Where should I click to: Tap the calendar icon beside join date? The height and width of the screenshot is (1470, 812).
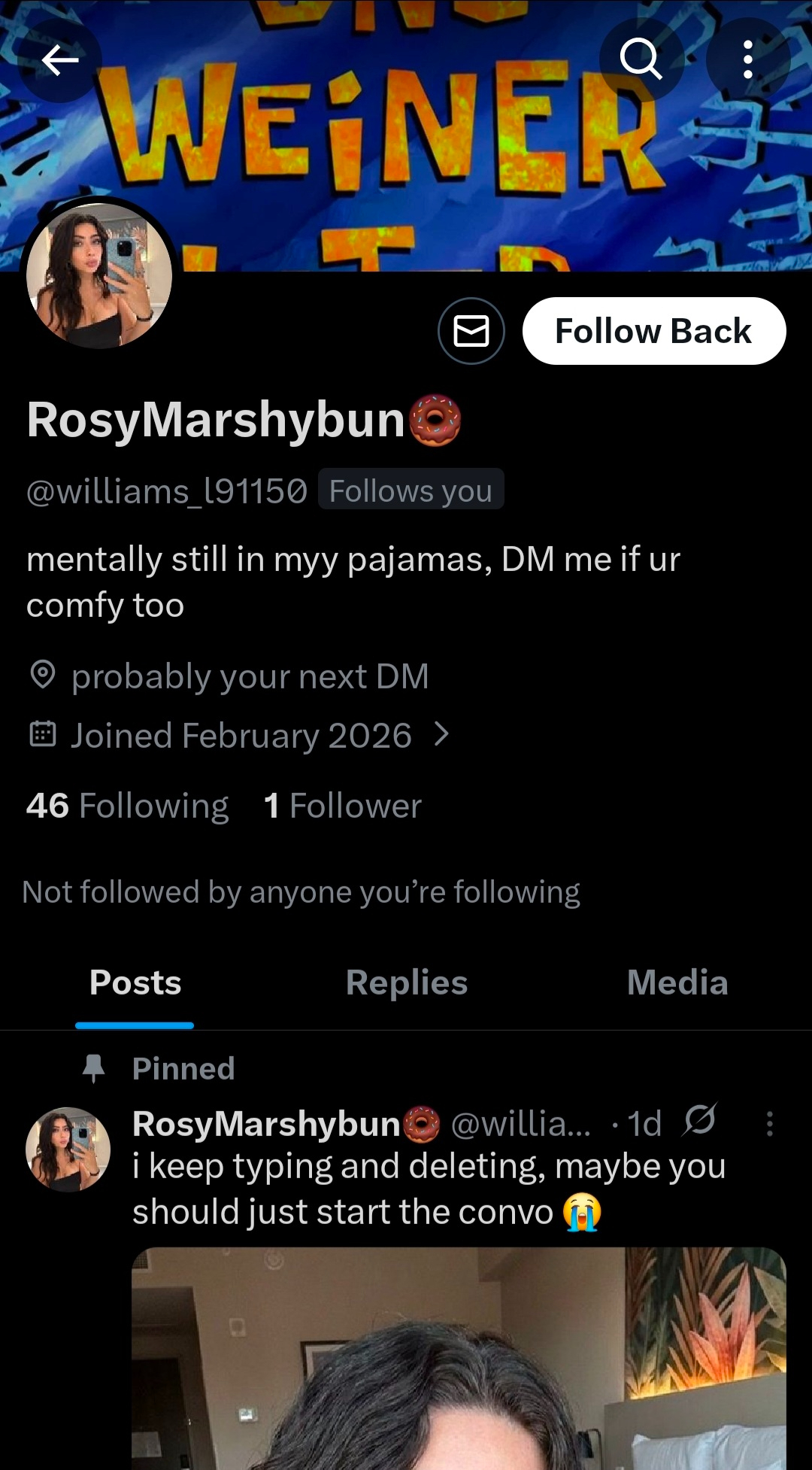(x=43, y=733)
